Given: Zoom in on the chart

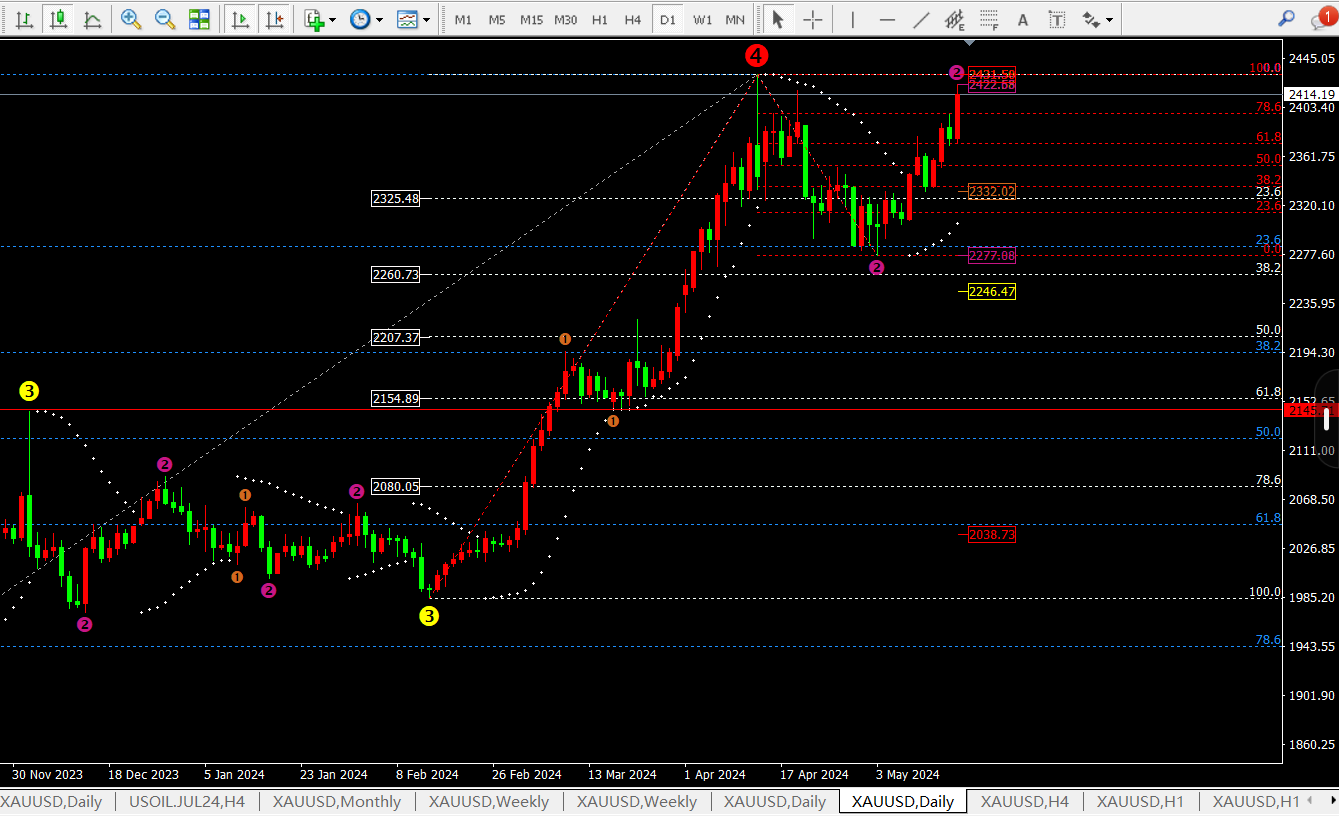Looking at the screenshot, I should [x=131, y=19].
